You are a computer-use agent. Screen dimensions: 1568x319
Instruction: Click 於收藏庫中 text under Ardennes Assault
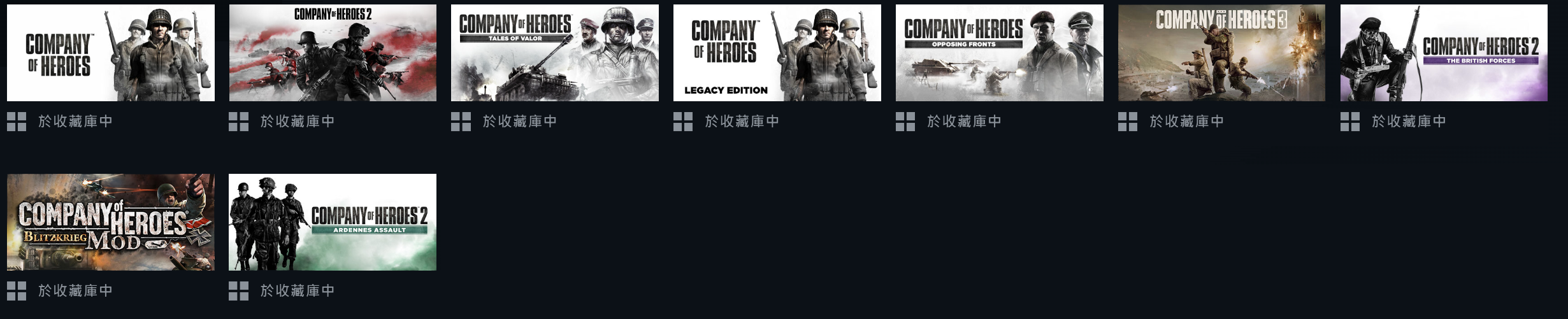298,291
